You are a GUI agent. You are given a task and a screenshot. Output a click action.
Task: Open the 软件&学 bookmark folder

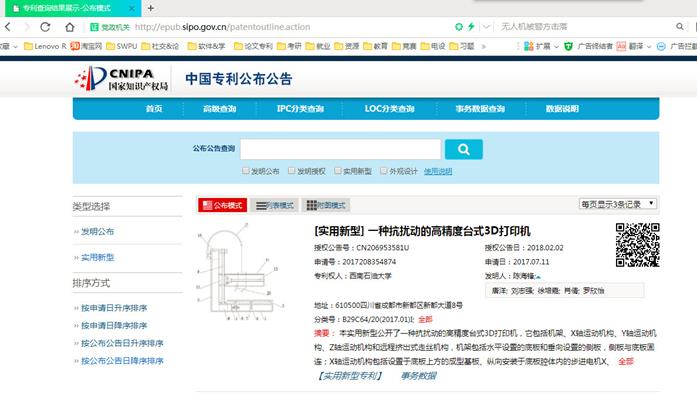pyautogui.click(x=206, y=46)
